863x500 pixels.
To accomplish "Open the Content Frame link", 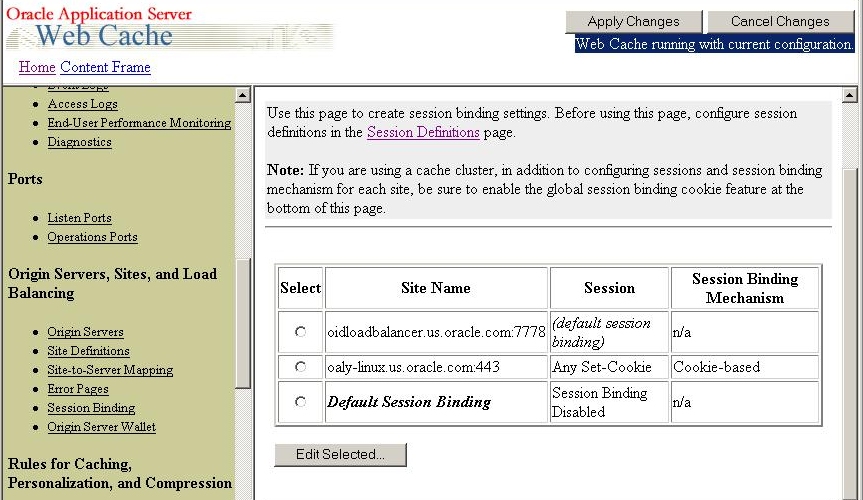I will (105, 67).
